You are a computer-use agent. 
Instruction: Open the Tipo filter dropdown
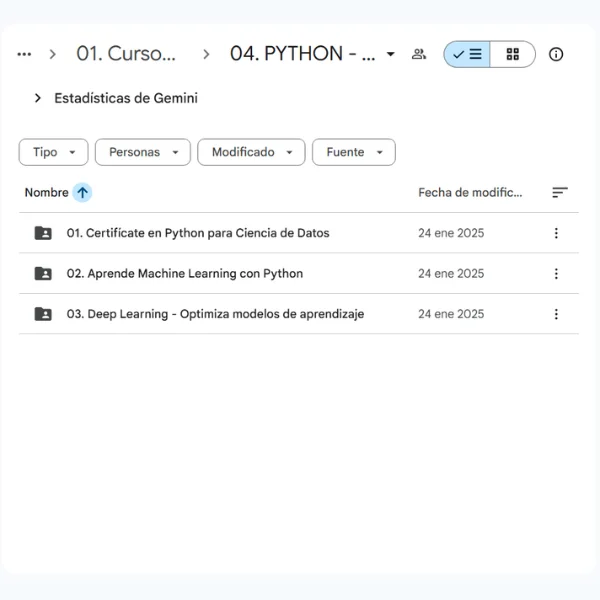coord(53,152)
